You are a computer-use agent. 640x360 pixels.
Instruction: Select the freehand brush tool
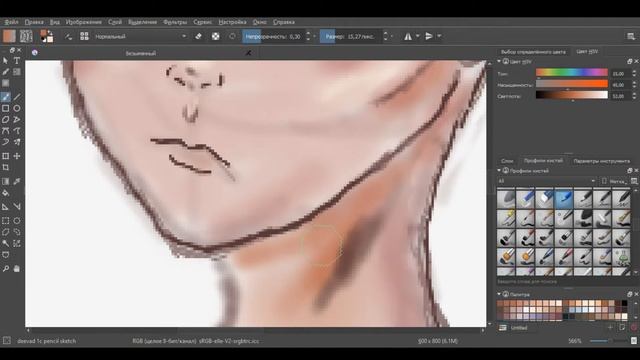coord(5,97)
